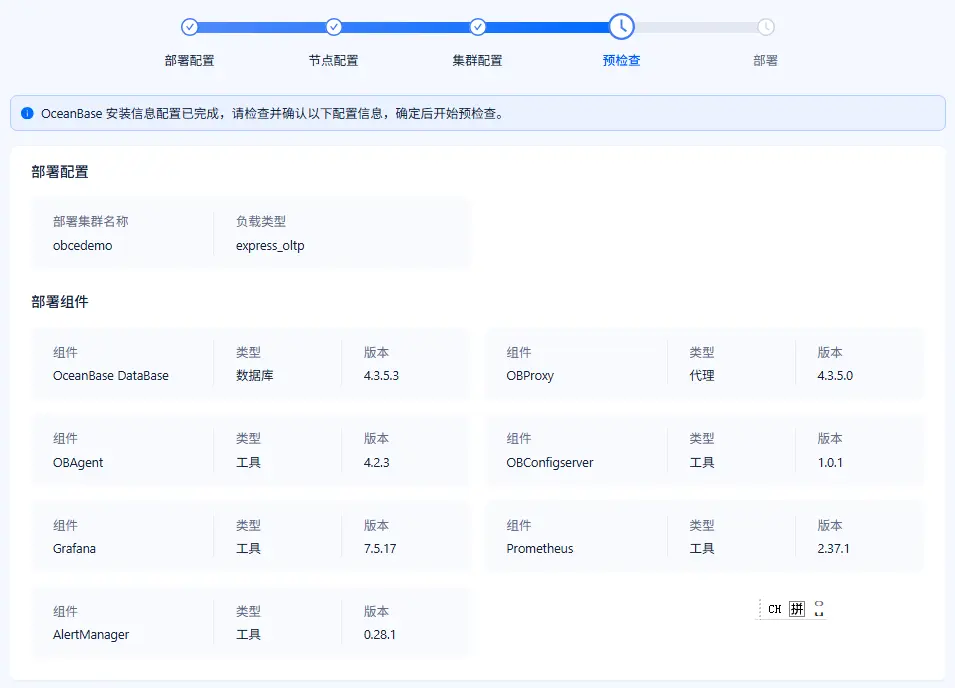Click the 集群配置 step checkmark icon

[478, 27]
